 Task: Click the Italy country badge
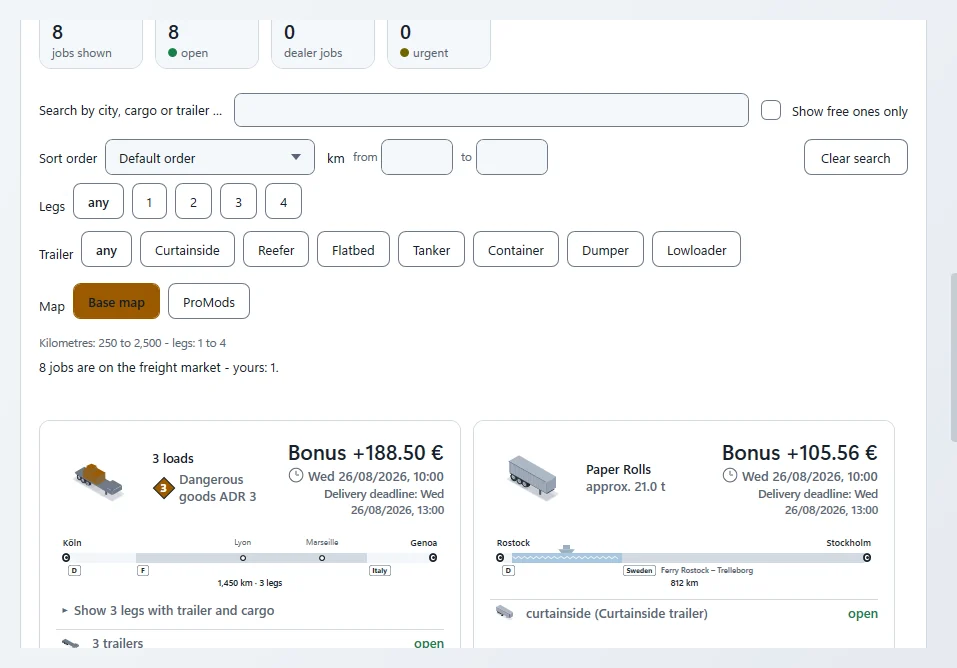(380, 570)
